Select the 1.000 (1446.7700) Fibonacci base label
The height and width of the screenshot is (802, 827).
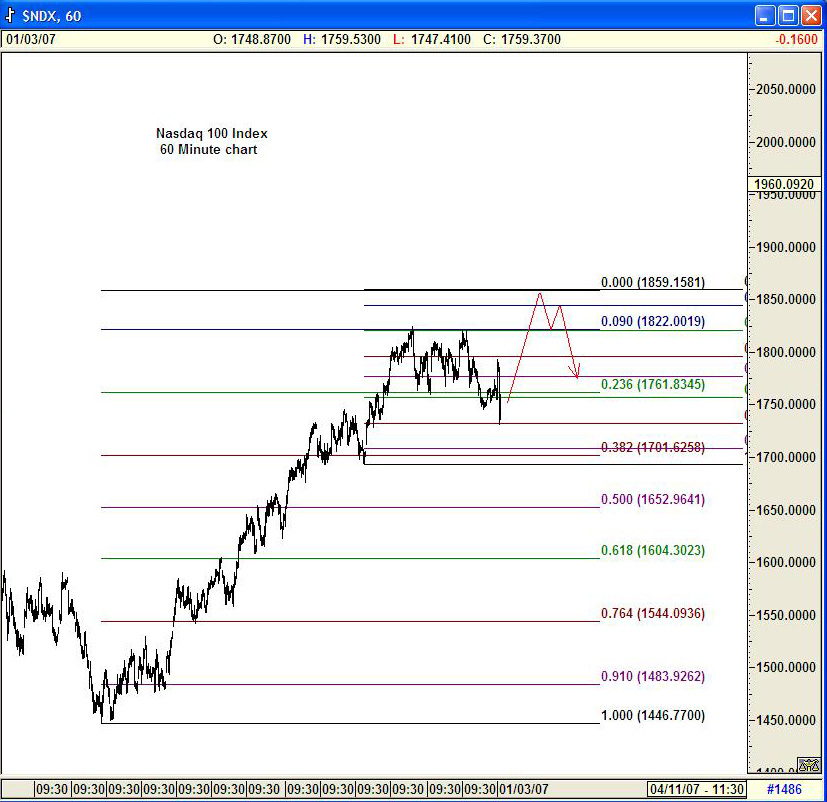point(652,716)
